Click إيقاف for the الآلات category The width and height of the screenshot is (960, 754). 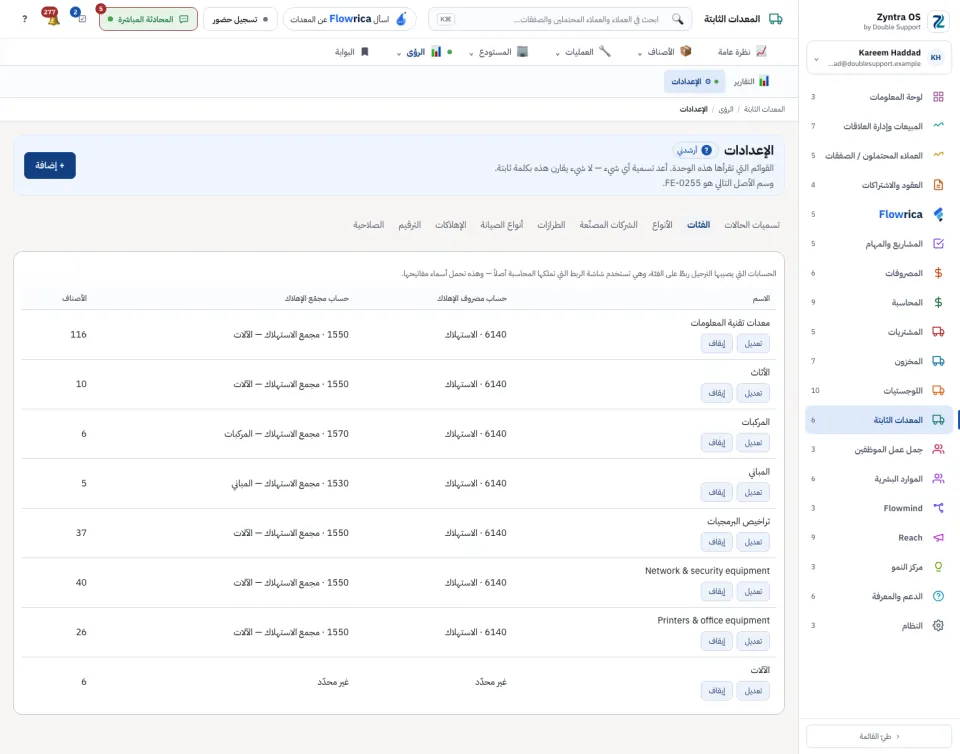point(717,690)
